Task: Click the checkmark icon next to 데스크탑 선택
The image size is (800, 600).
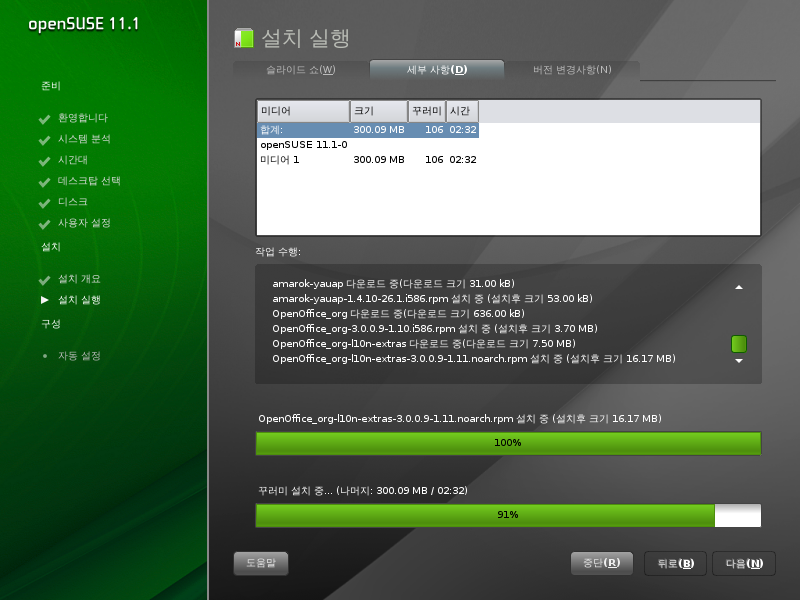Action: click(x=44, y=182)
